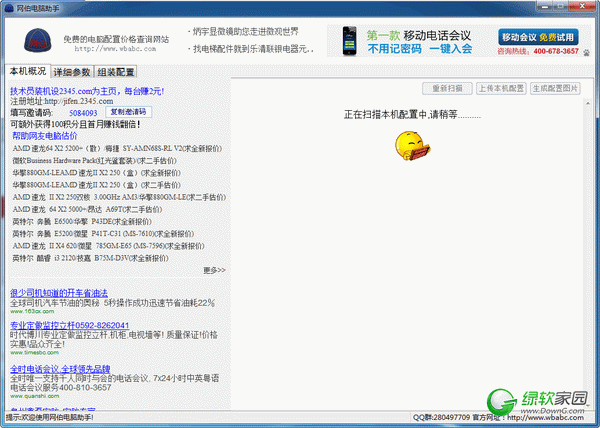This screenshot has height=428, width=600.
Task: Close the 网伯电脑助手 window
Action: pos(582,6)
